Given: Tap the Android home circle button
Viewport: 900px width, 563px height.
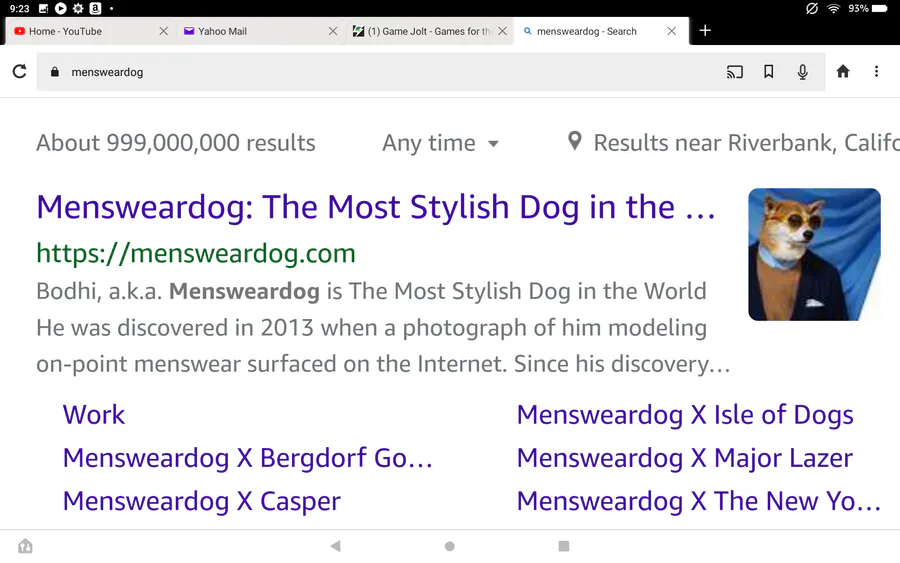Looking at the screenshot, I should 449,546.
